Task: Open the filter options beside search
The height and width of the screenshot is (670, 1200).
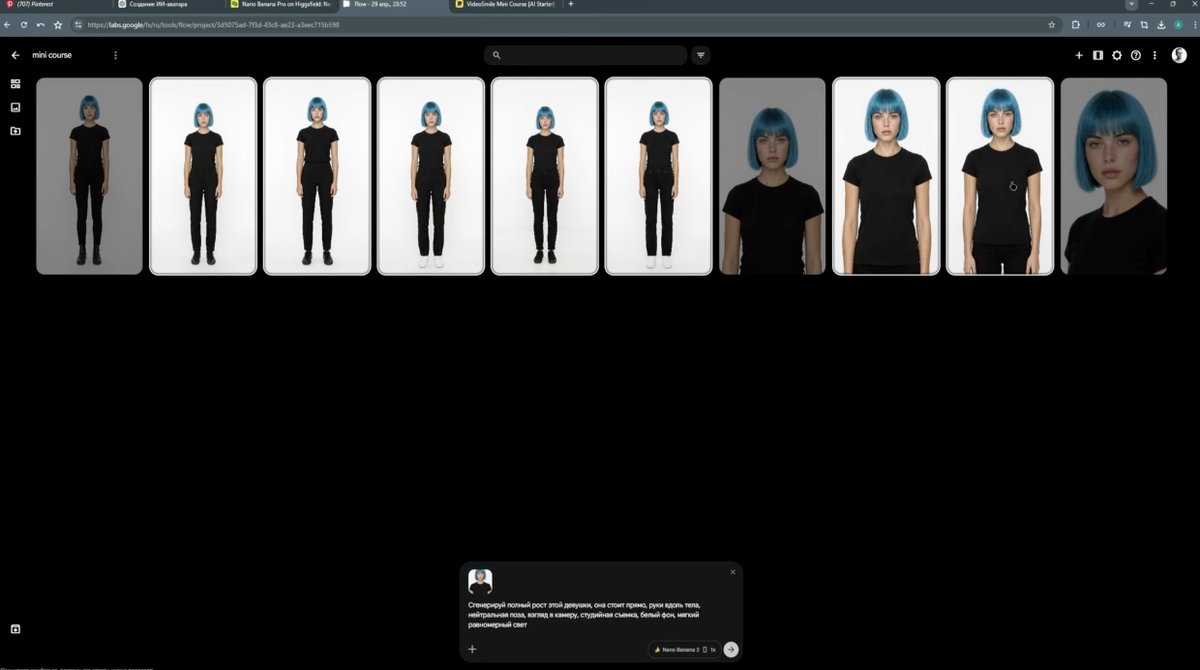Action: tap(701, 55)
